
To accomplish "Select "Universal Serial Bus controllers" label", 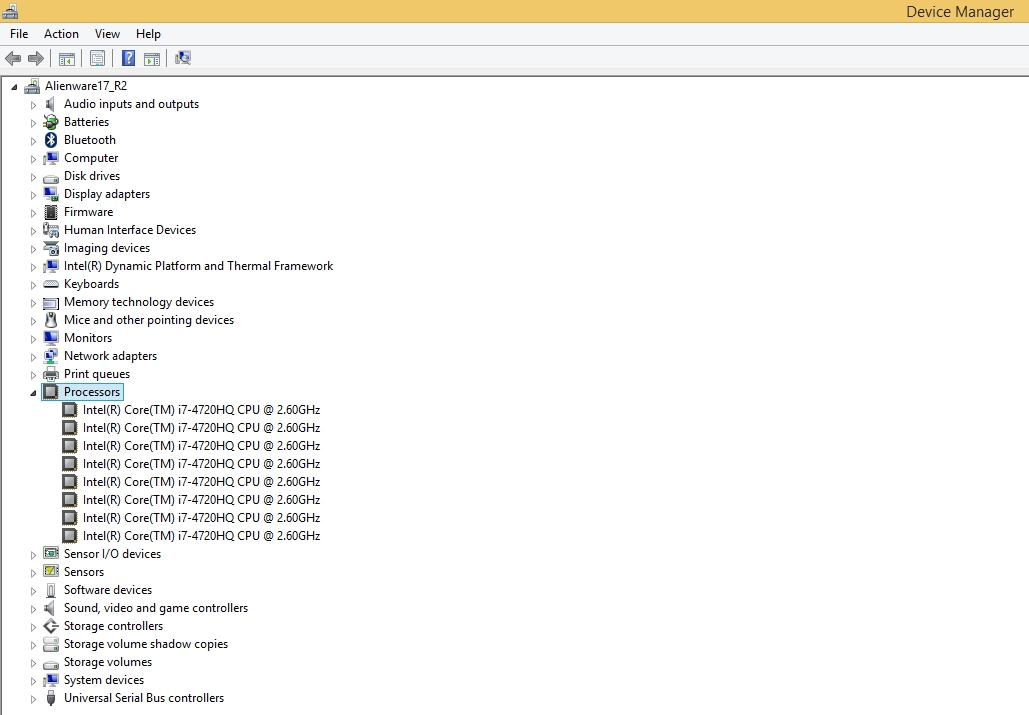I will 144,698.
